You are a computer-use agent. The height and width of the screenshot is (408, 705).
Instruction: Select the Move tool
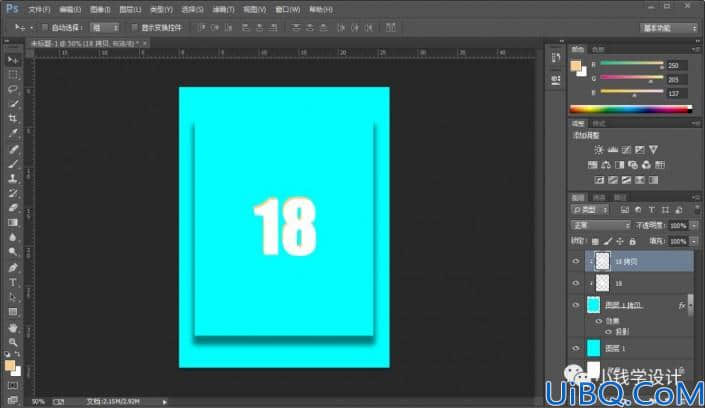point(13,60)
